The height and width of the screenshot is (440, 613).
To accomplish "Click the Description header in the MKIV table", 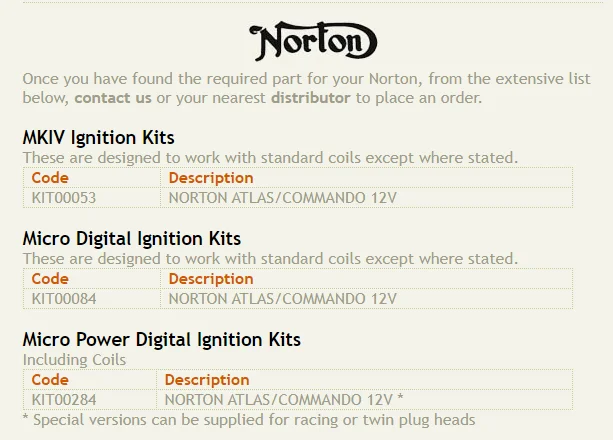I will (x=211, y=178).
